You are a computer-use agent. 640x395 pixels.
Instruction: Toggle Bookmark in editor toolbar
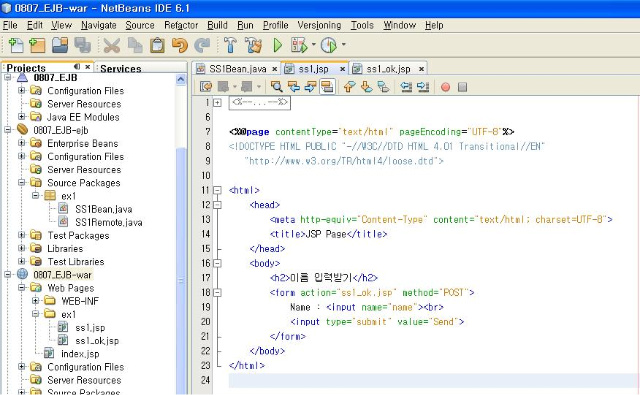383,87
